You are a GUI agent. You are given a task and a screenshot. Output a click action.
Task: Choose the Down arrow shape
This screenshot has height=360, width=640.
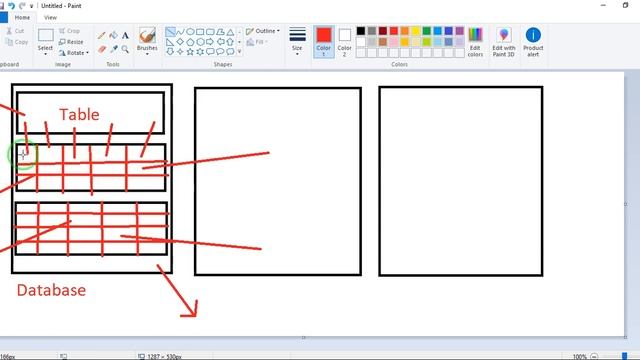tap(170, 51)
